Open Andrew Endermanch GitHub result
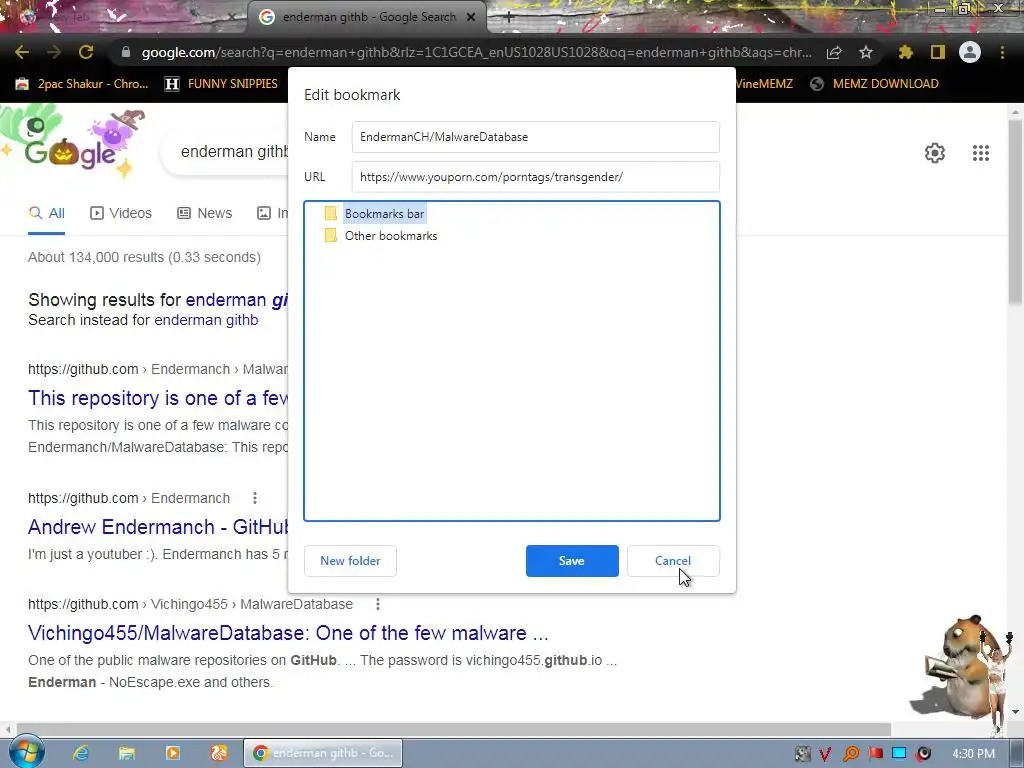Image resolution: width=1024 pixels, height=768 pixels. pos(158,526)
